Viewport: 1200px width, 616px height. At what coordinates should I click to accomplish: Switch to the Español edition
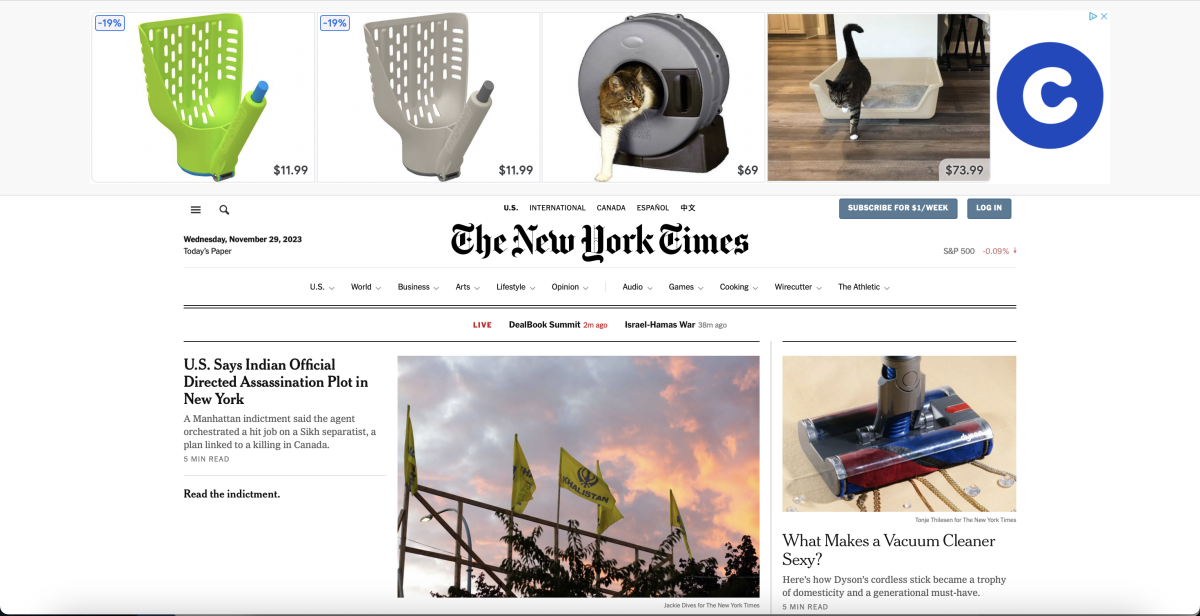click(653, 208)
